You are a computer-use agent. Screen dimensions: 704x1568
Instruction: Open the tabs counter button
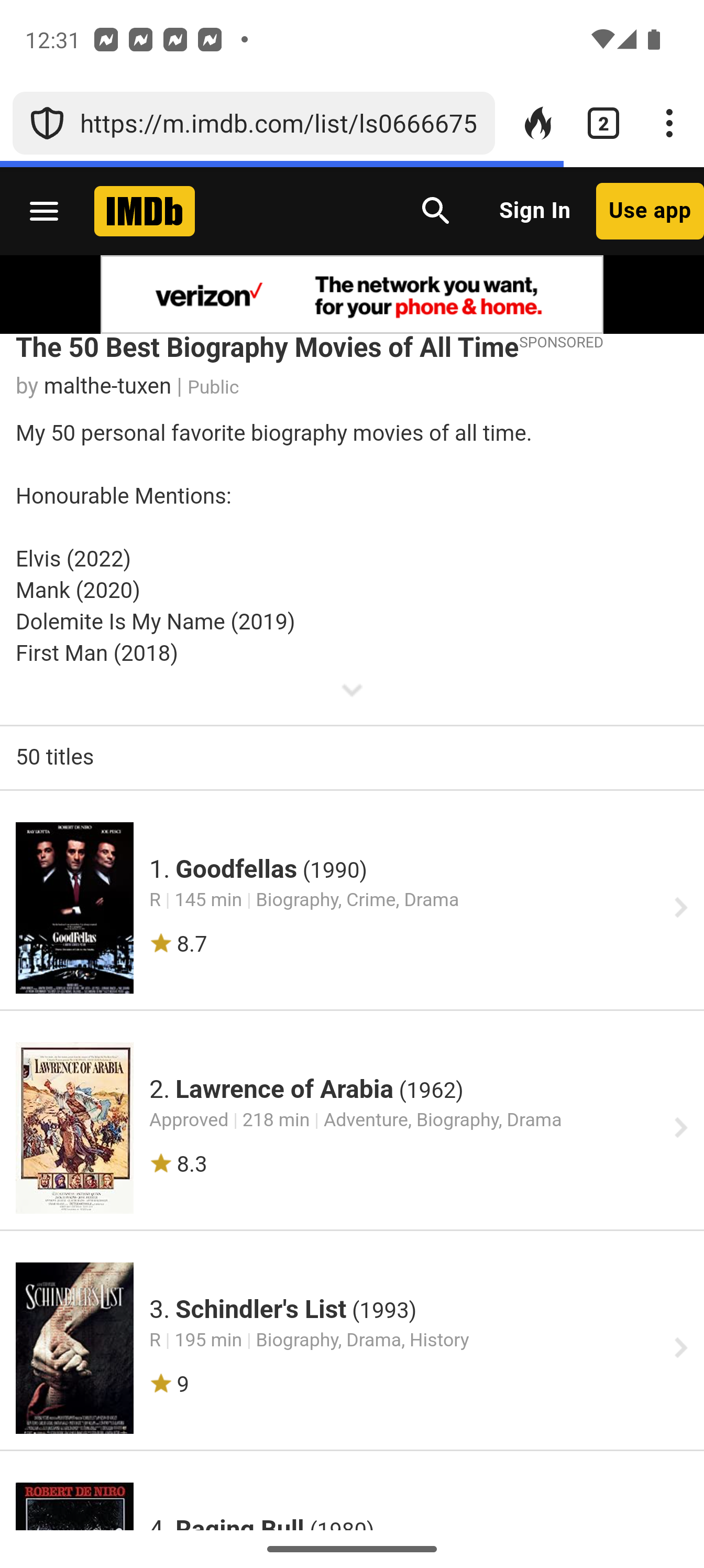603,124
